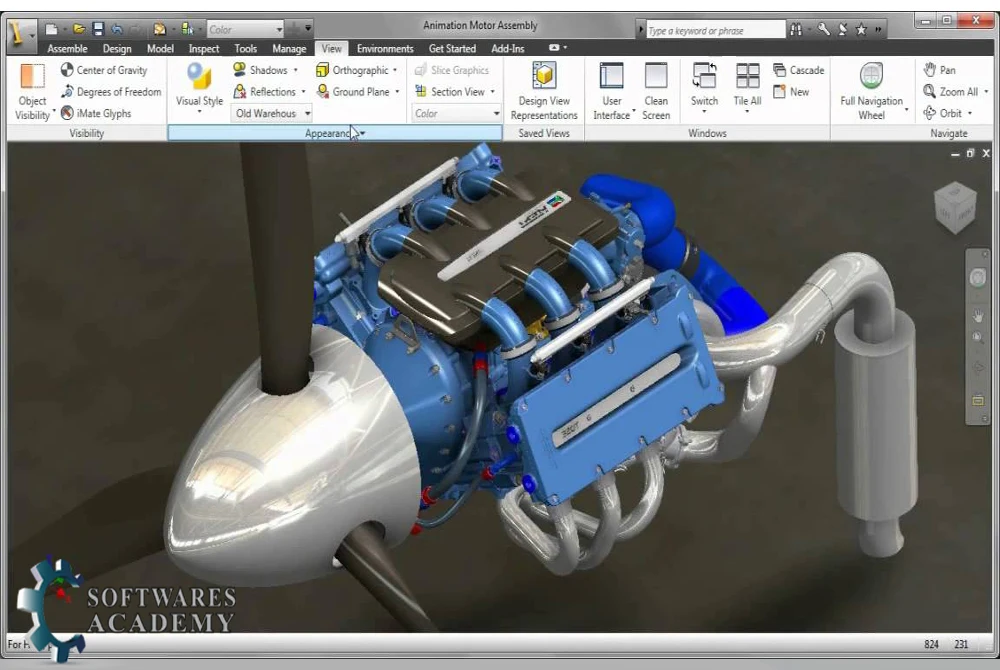Viewport: 1000px width, 670px height.
Task: Expand the Section View dropdown arrow
Action: coord(492,92)
